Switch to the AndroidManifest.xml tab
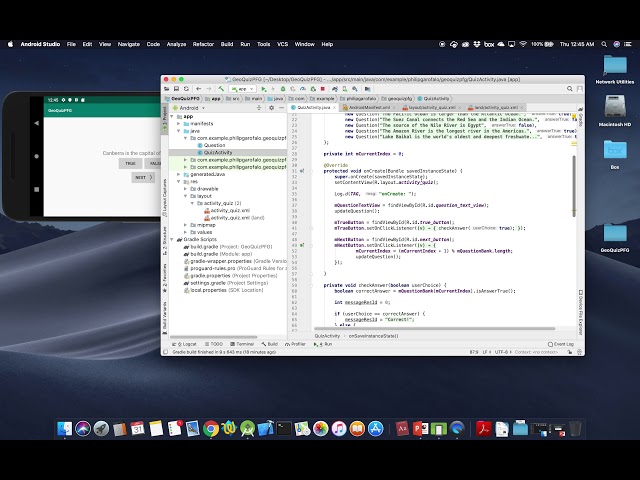This screenshot has width=640, height=480. point(369,107)
